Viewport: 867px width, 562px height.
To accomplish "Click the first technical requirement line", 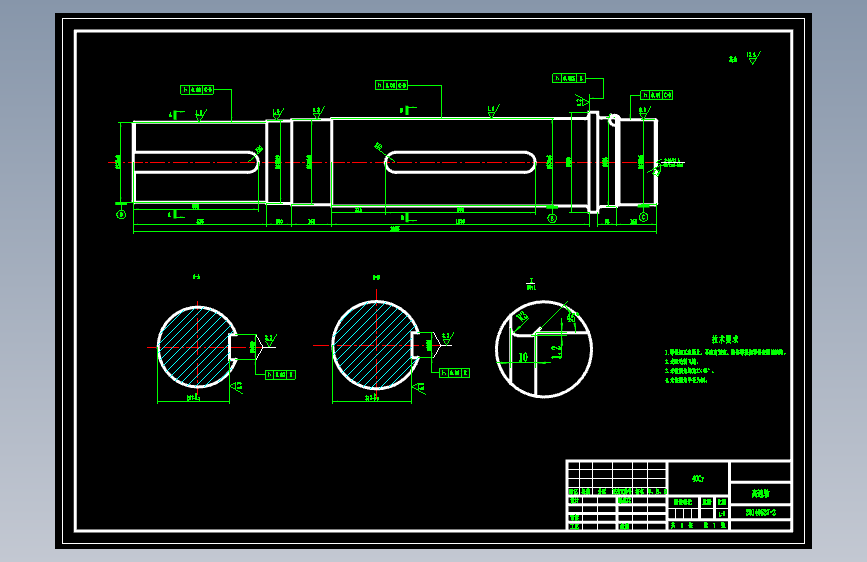I will click(725, 352).
